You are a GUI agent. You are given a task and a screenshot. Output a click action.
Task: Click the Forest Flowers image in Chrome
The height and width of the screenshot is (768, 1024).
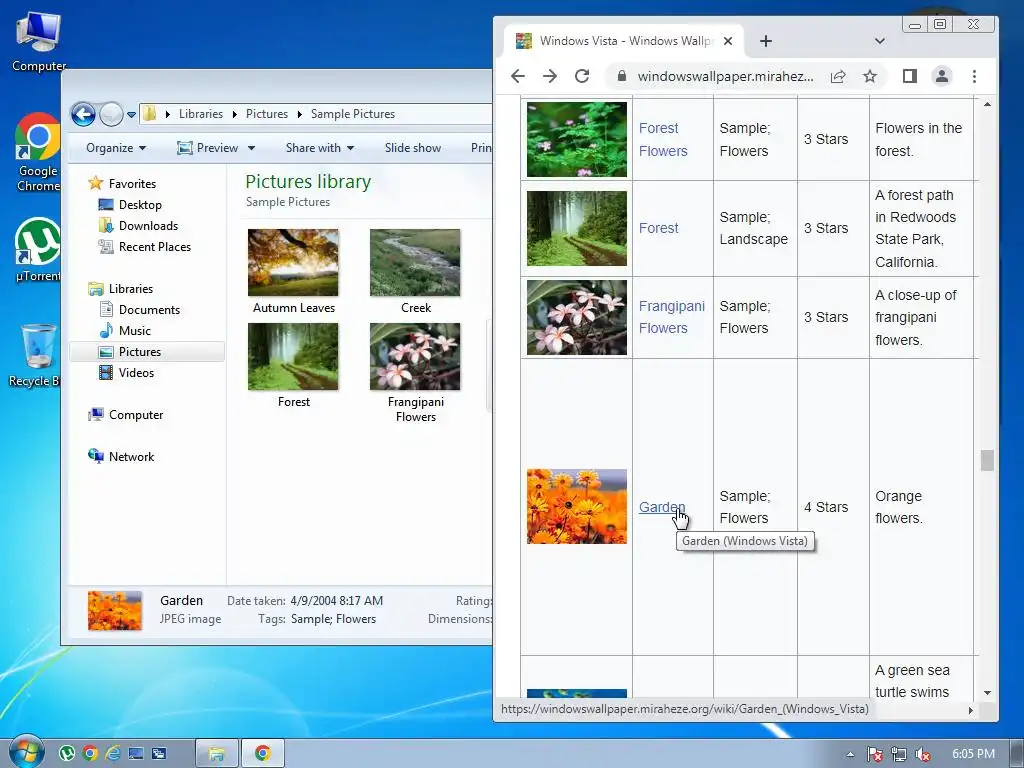(577, 139)
